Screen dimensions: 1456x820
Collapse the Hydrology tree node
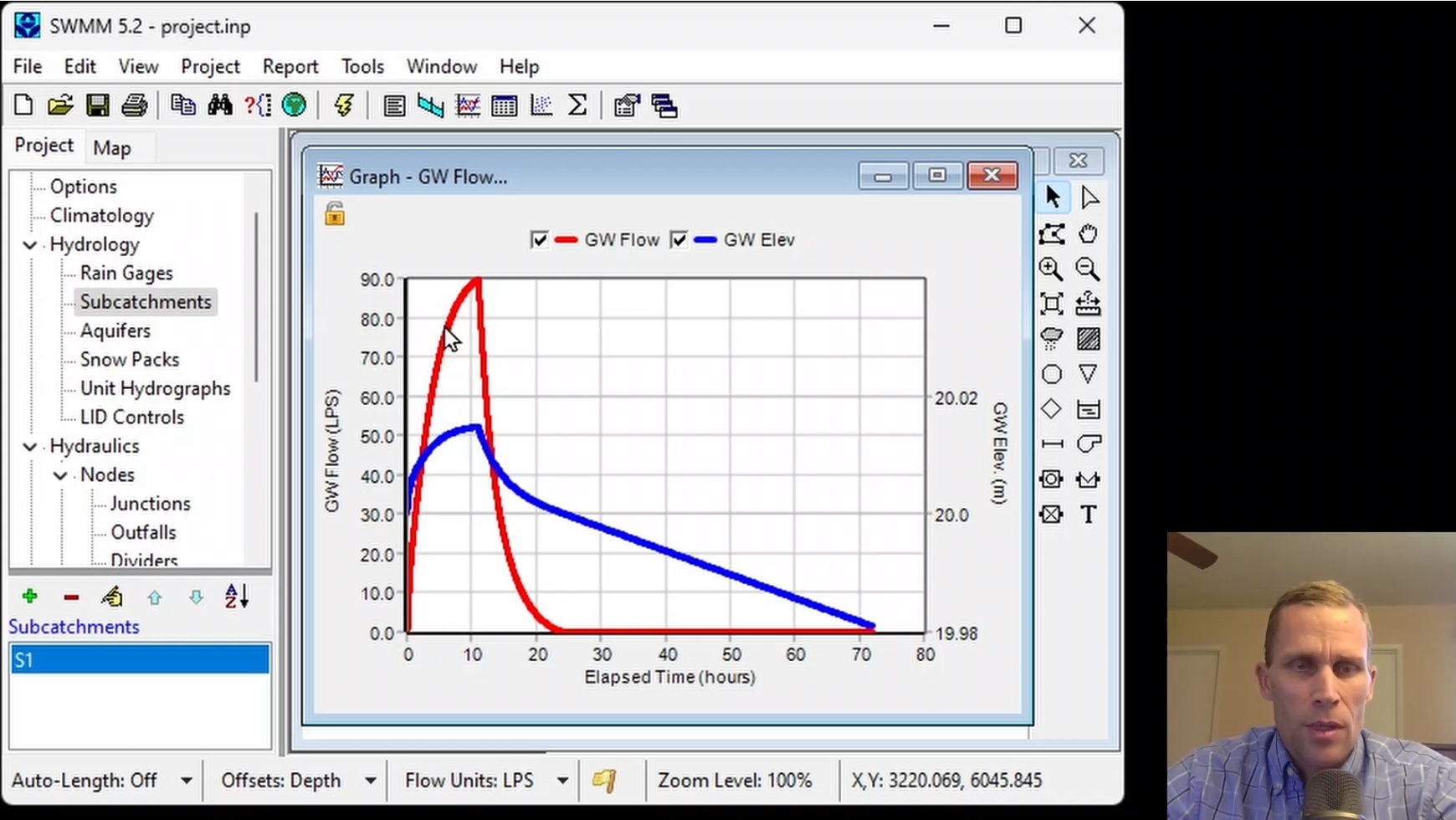point(30,245)
